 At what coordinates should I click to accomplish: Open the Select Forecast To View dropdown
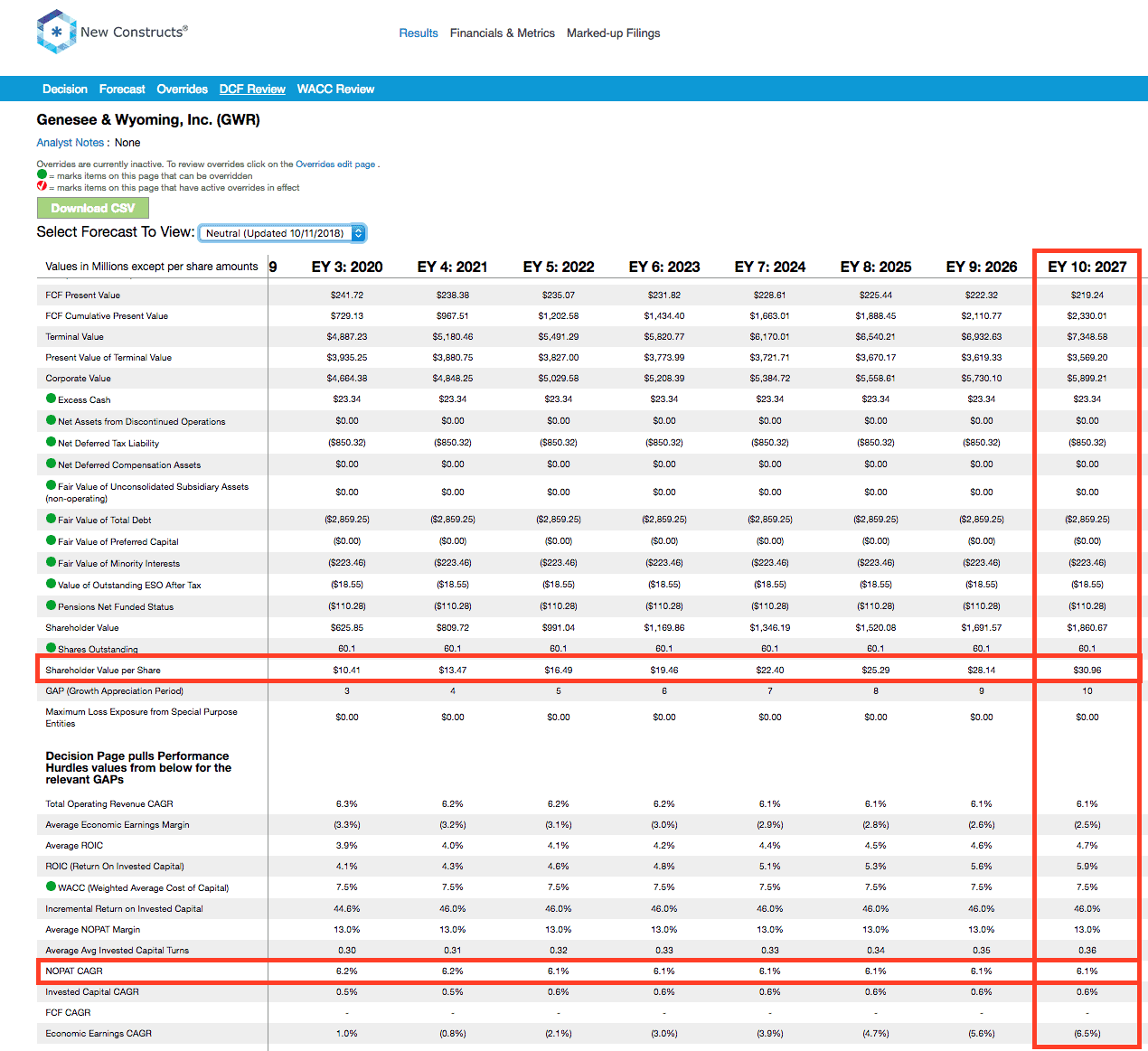click(x=282, y=233)
